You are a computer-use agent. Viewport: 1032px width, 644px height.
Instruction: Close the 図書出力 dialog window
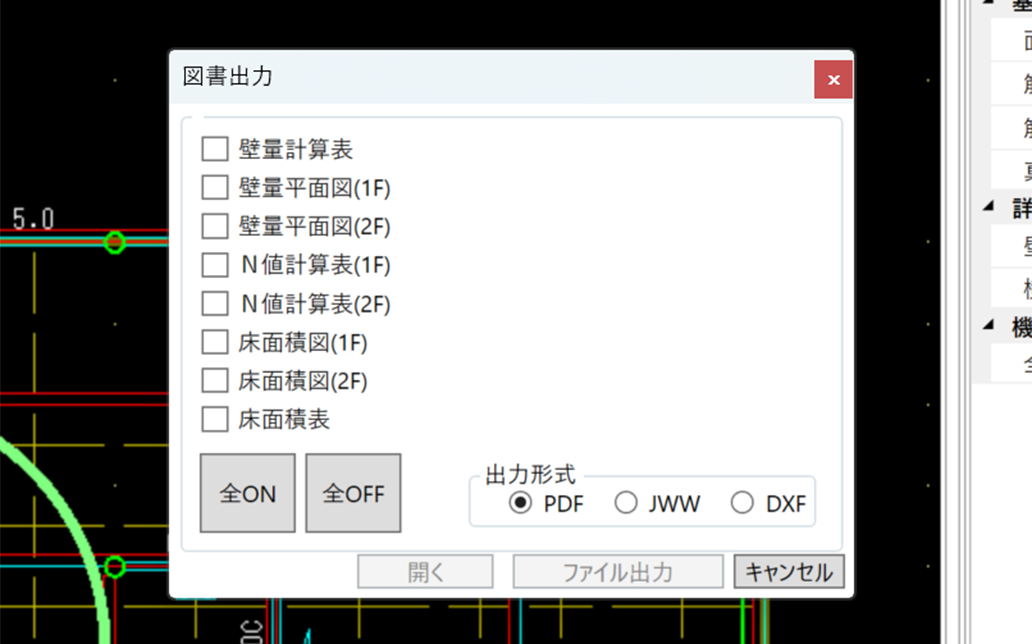(833, 79)
